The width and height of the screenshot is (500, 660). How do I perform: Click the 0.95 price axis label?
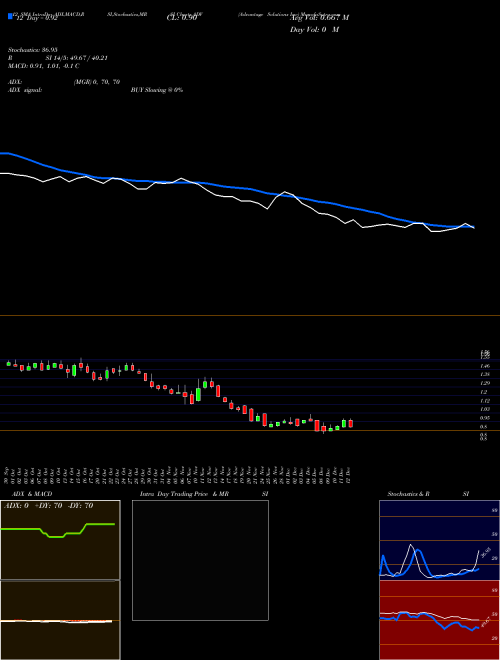click(x=485, y=418)
